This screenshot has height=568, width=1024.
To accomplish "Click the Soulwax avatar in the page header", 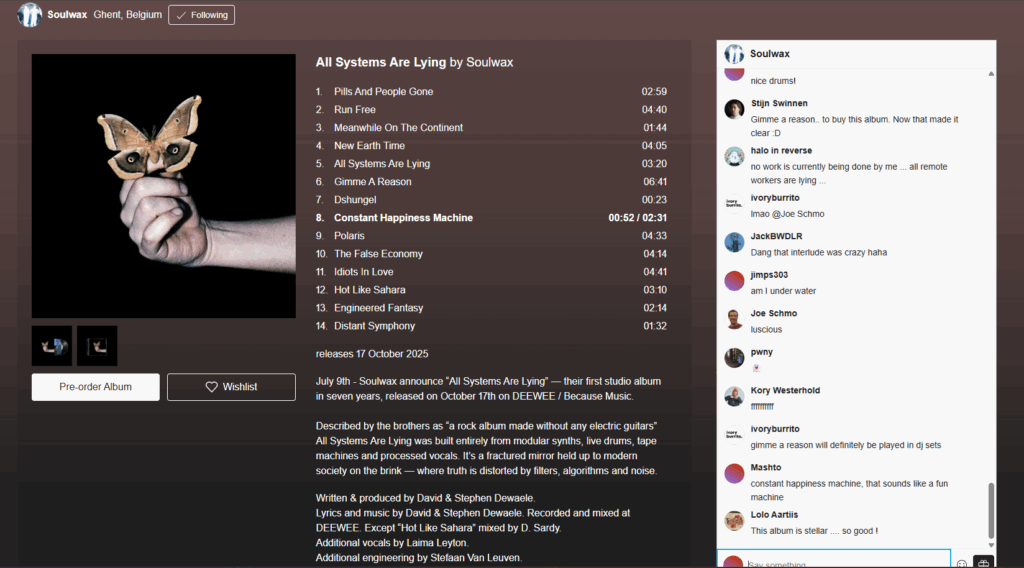I will click(30, 15).
